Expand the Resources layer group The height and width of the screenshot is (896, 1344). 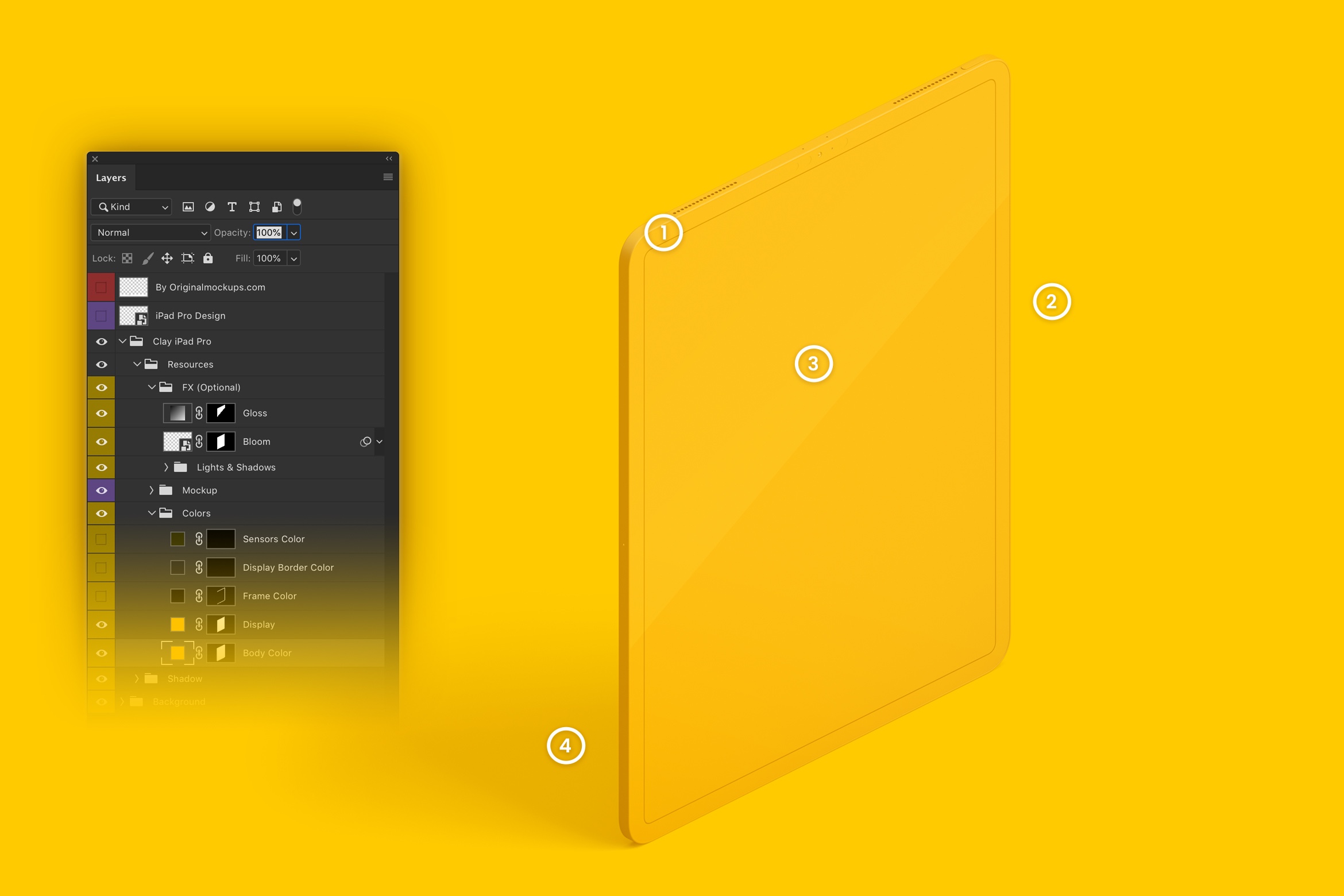pos(137,363)
